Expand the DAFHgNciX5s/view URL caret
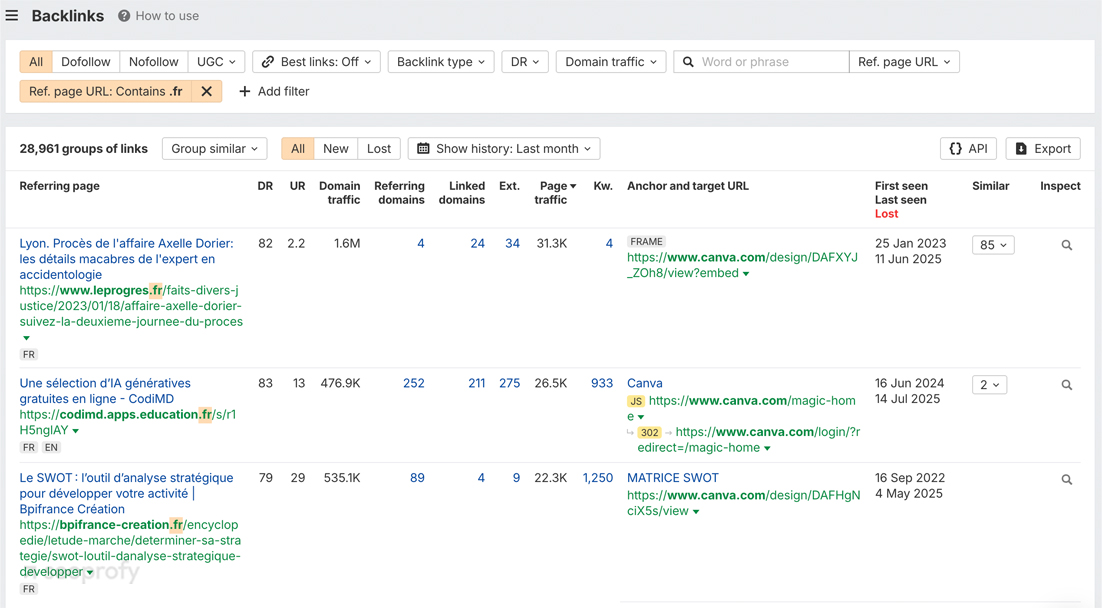The width and height of the screenshot is (1102, 608). point(696,512)
